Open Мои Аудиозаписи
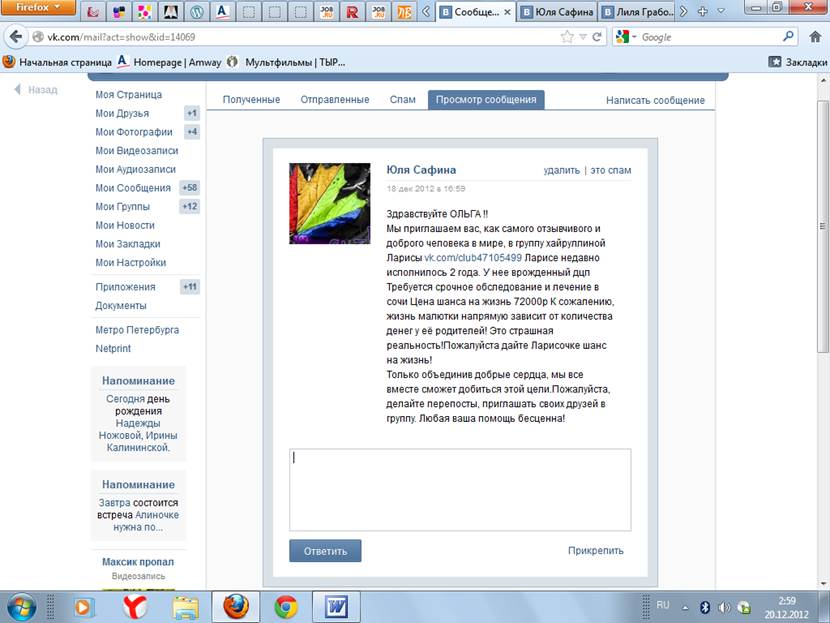 click(x=136, y=169)
